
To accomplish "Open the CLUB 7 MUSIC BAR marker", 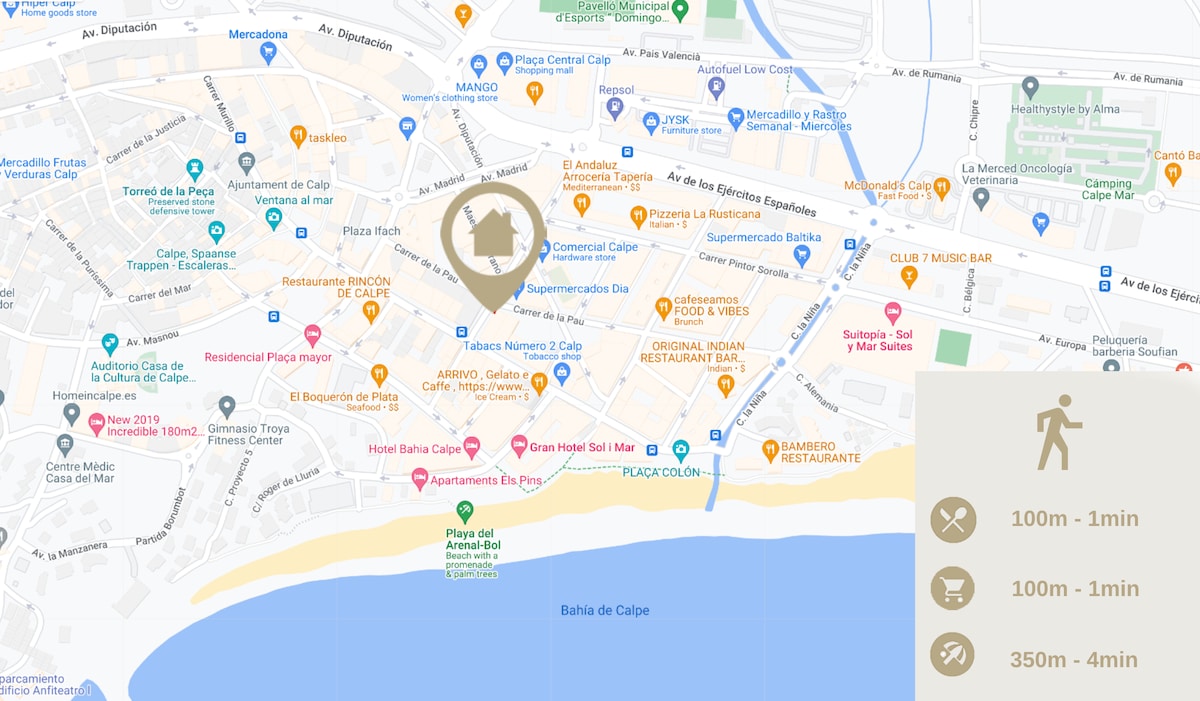I will (x=908, y=276).
